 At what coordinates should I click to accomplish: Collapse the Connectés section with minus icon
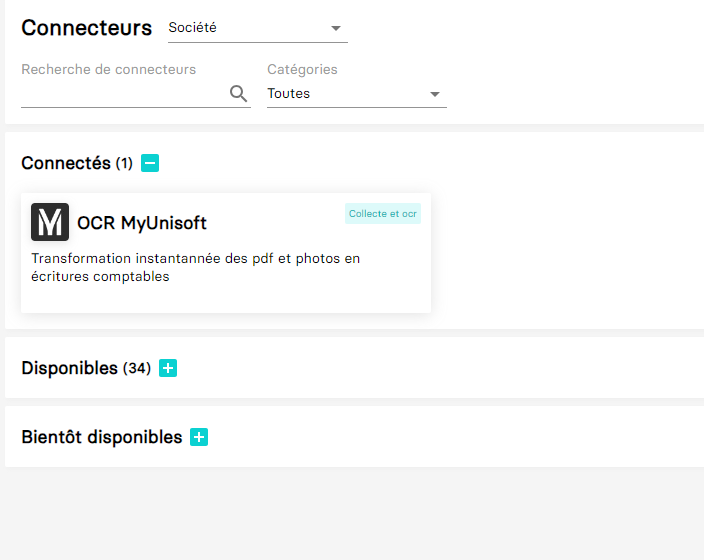pyautogui.click(x=150, y=163)
